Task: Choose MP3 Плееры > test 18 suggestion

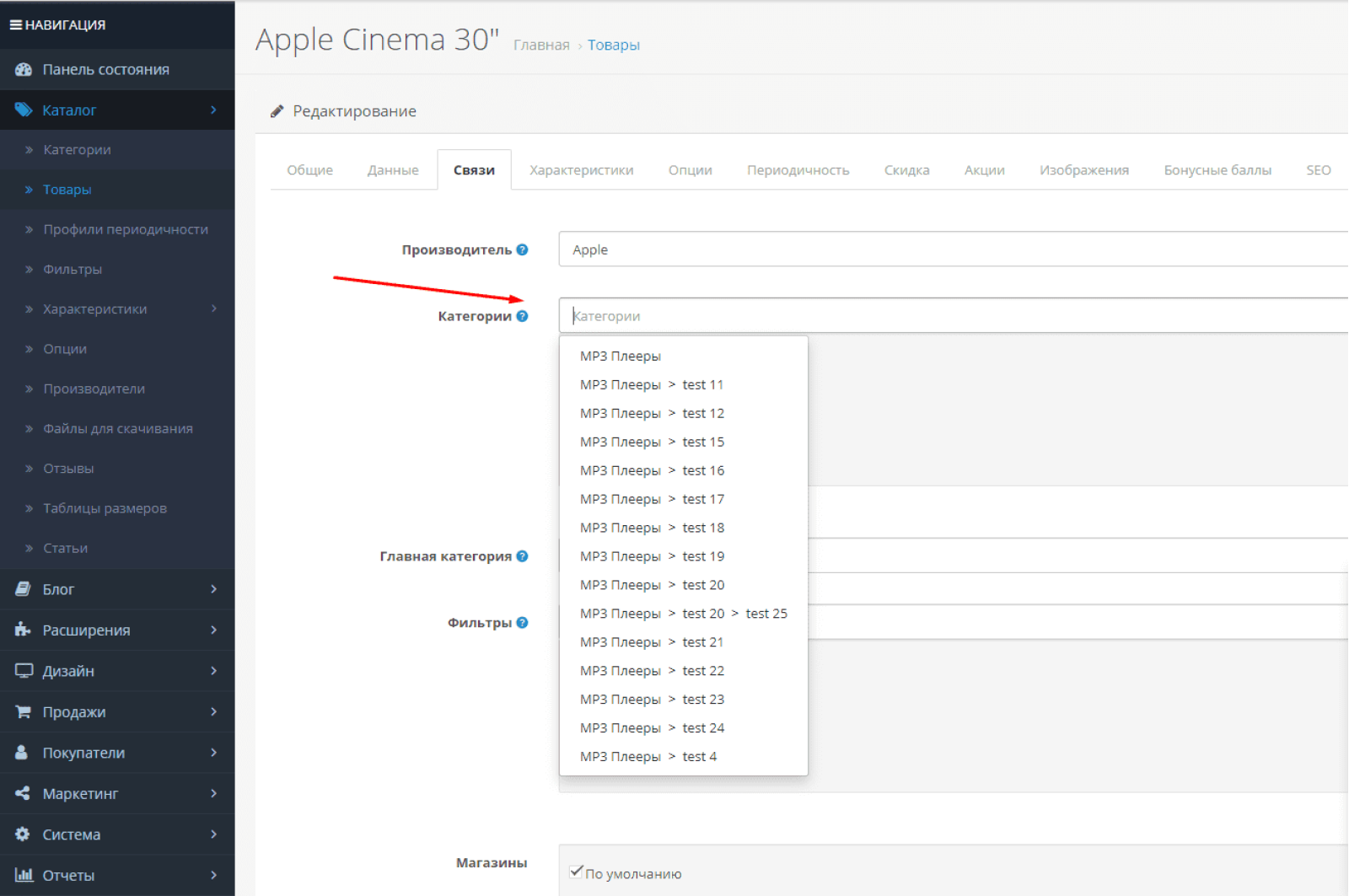Action: (x=683, y=528)
